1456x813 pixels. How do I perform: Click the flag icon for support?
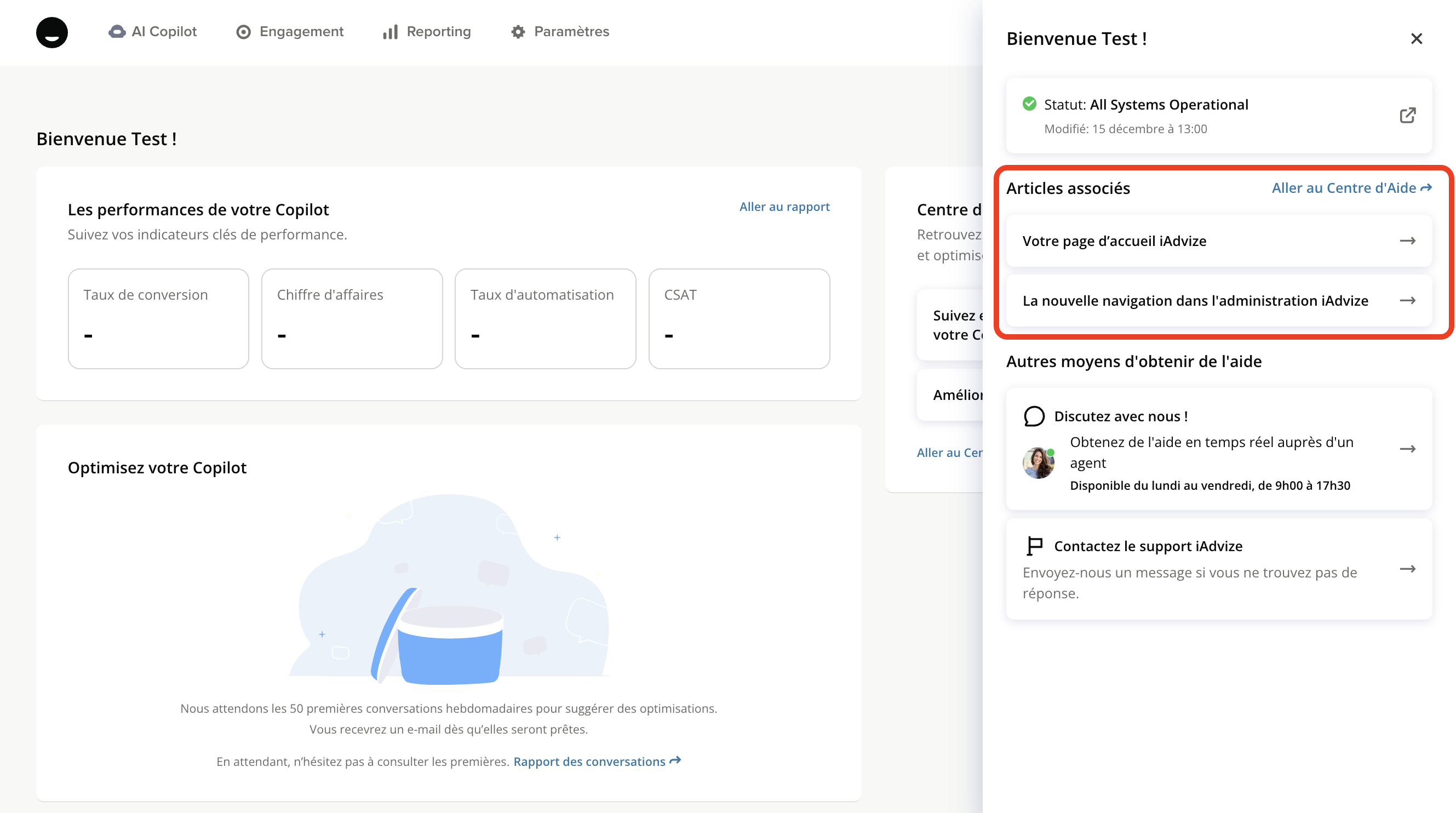1034,546
